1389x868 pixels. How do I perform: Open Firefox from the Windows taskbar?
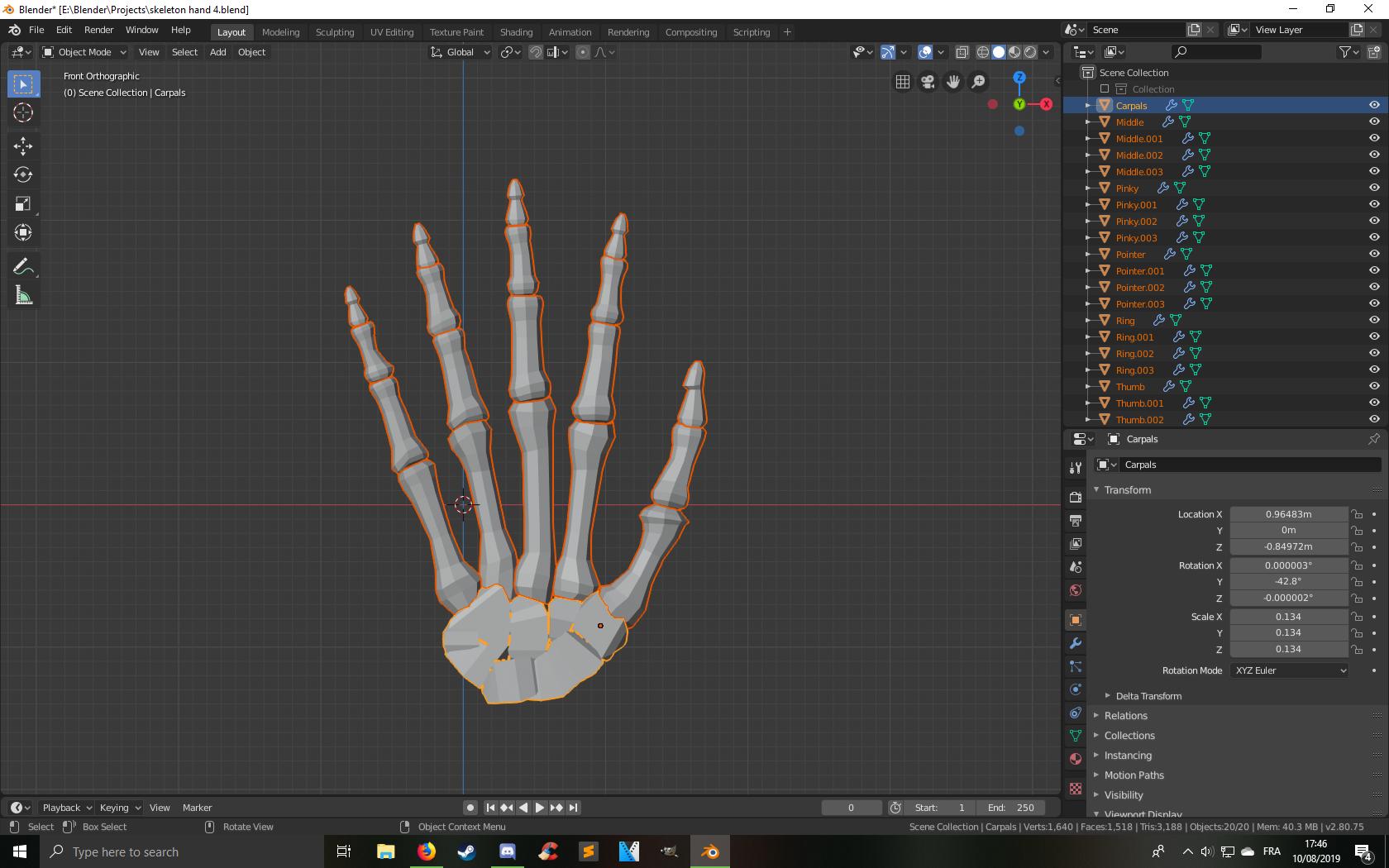(427, 851)
